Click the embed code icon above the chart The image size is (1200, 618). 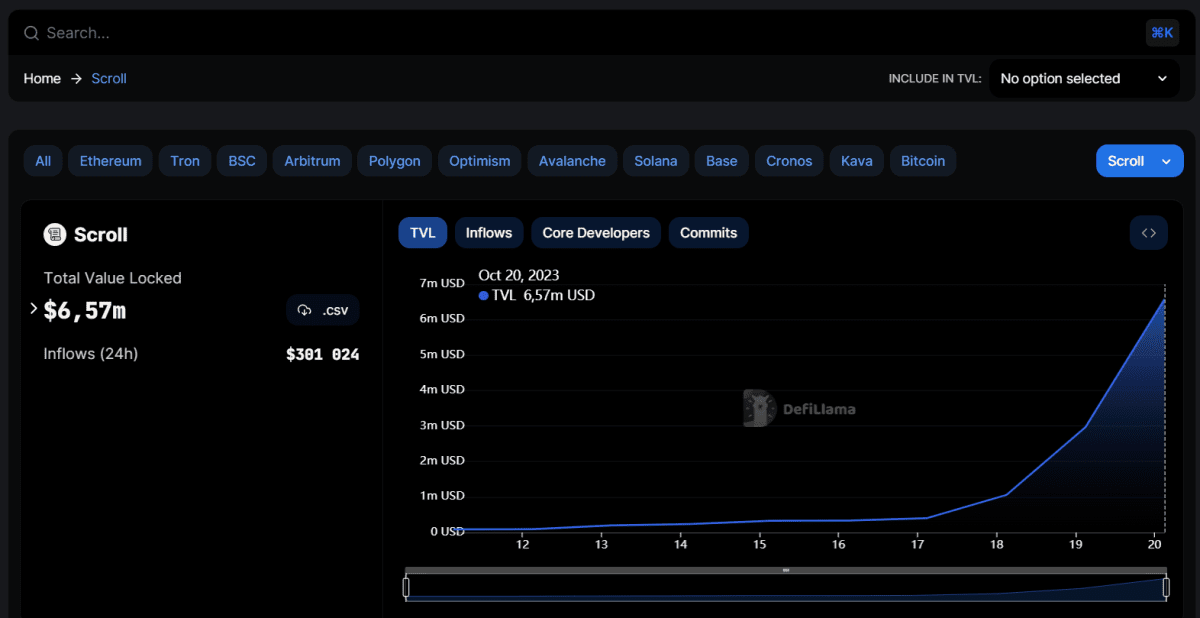[x=1149, y=233]
